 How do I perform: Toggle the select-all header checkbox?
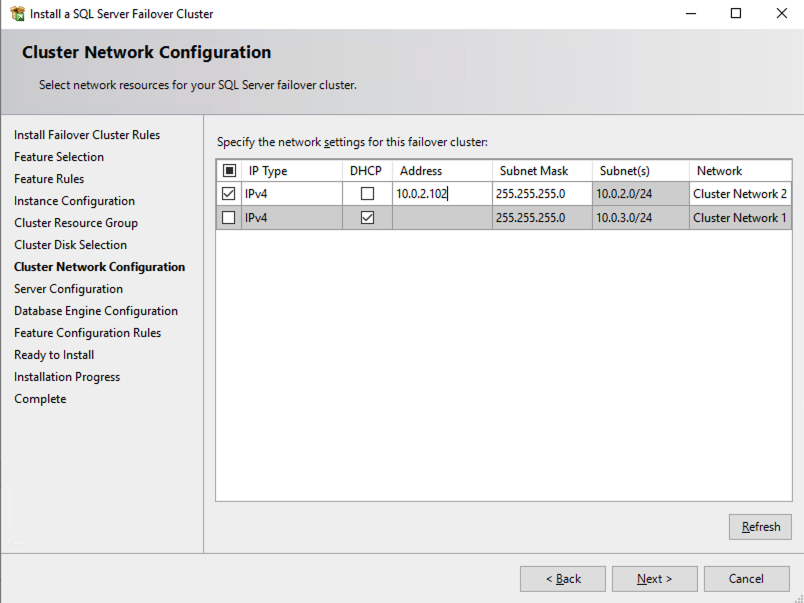[229, 171]
